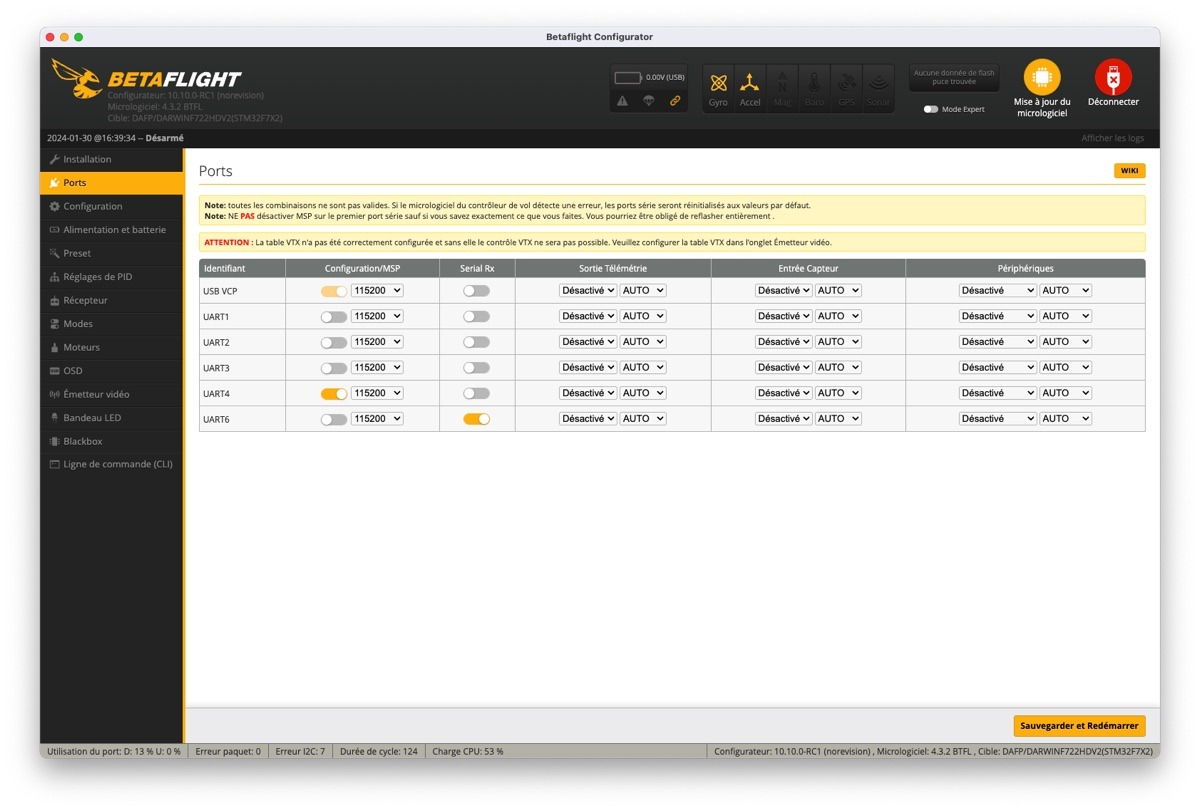Click Sauvegarder et Redémarrer button

click(1079, 726)
